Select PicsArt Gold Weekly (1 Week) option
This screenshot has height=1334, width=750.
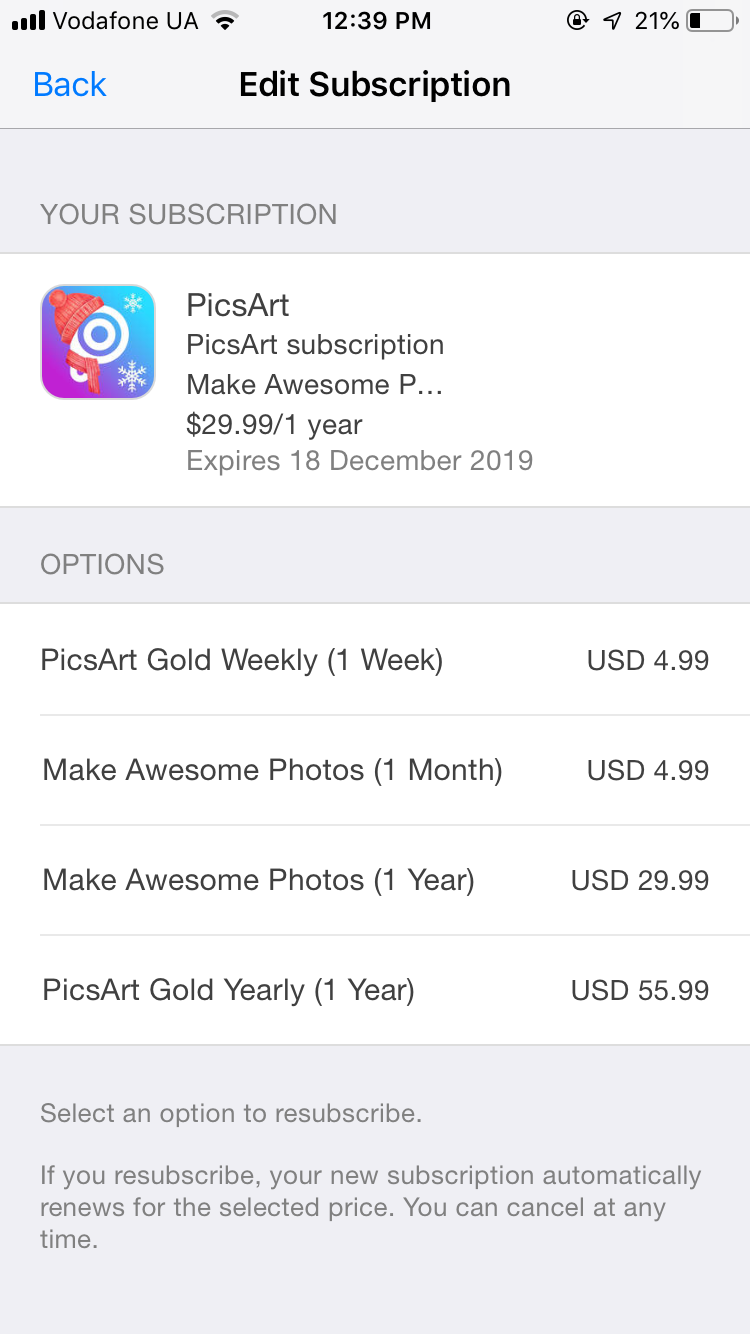375,660
